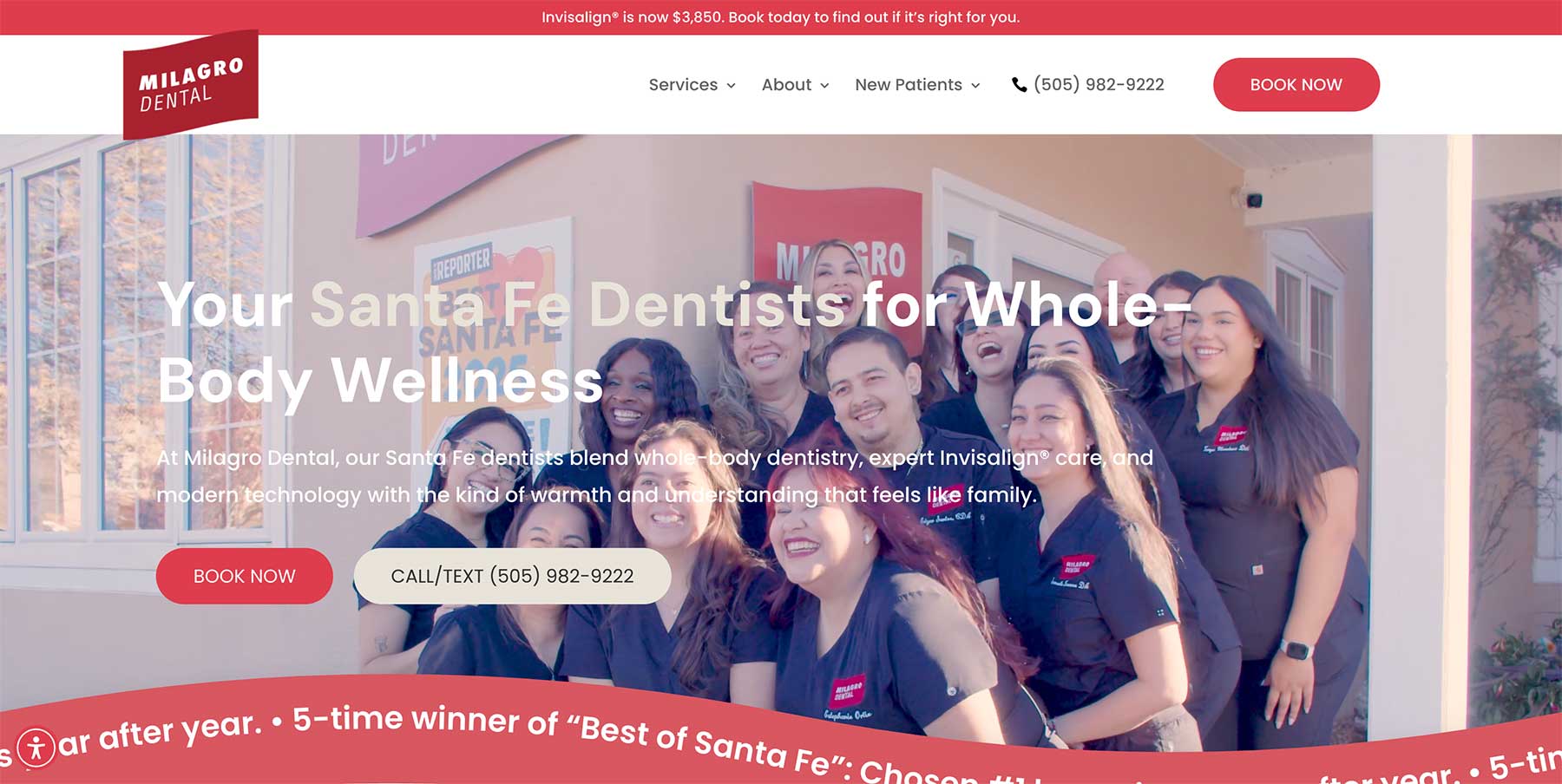Click CALL/TEXT (505) 982-9222 button
This screenshot has width=1562, height=784.
tap(512, 576)
